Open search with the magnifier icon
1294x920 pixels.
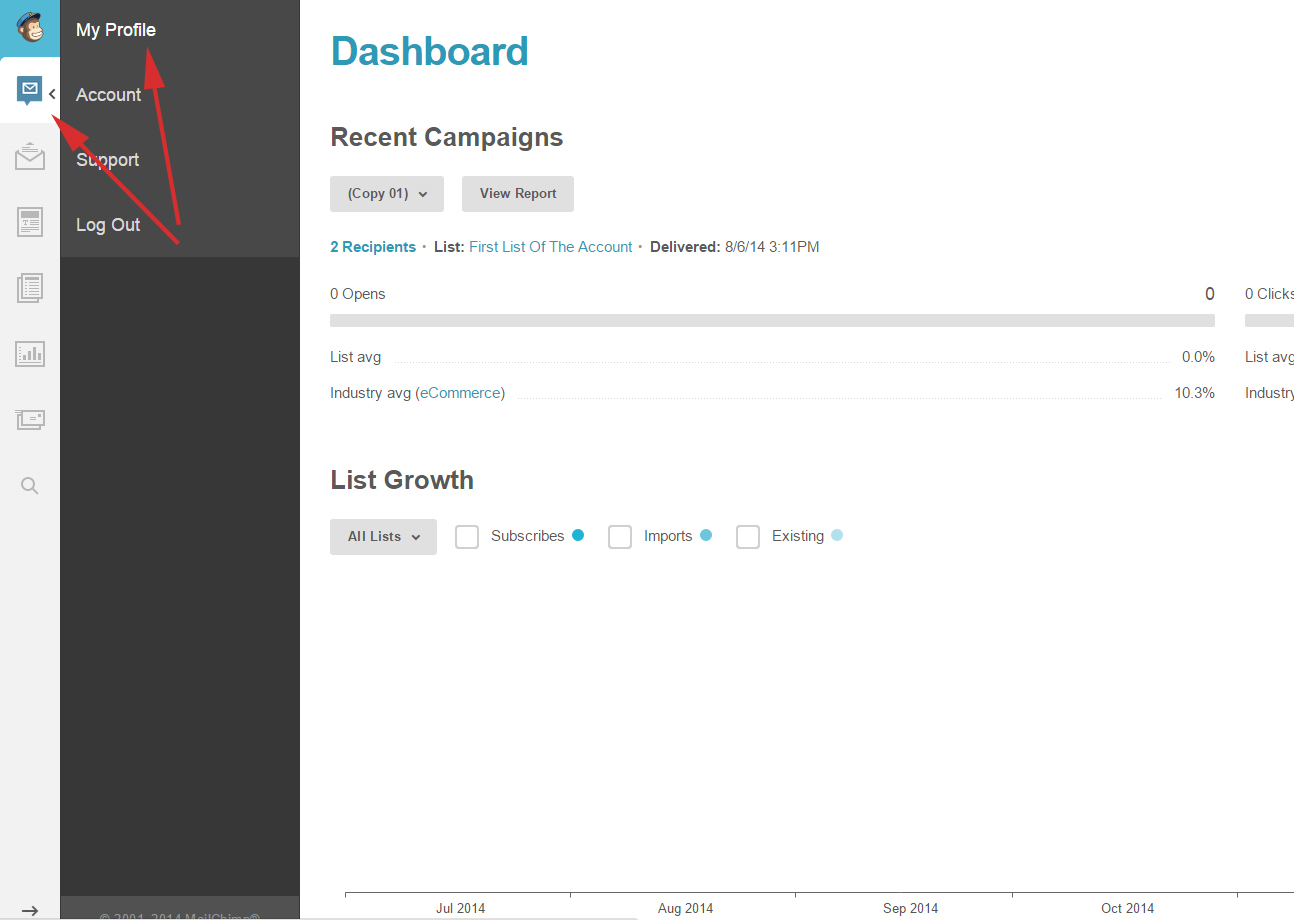(x=30, y=486)
